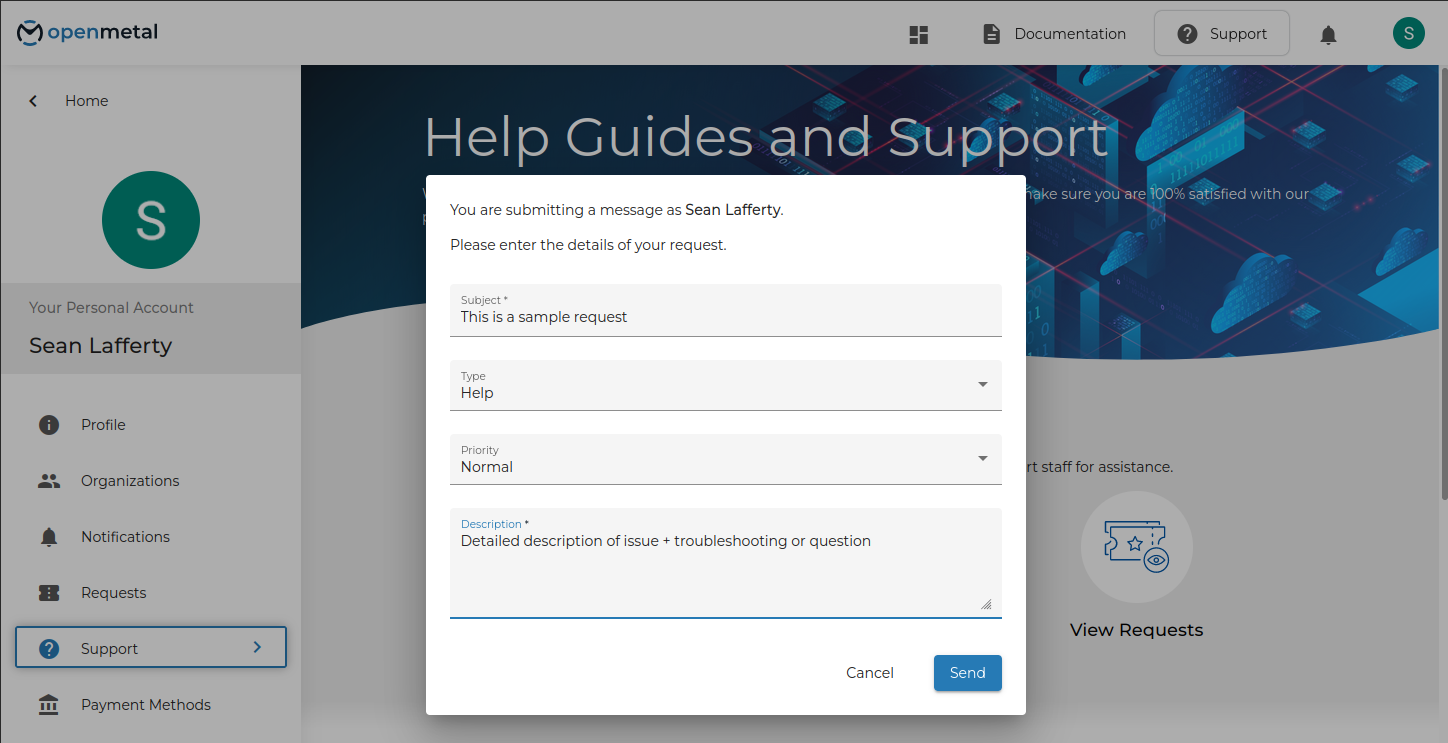Click into the Subject text field
1448x743 pixels.
[725, 317]
